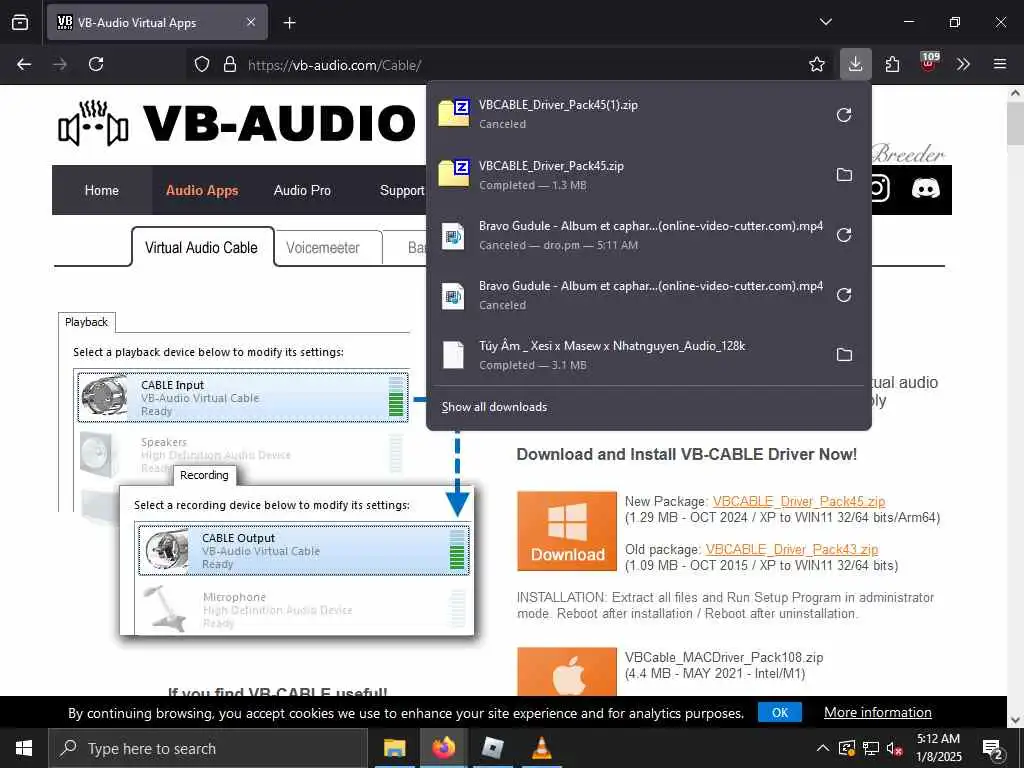1024x768 pixels.
Task: Open the Audio Pro menu
Action: point(302,190)
